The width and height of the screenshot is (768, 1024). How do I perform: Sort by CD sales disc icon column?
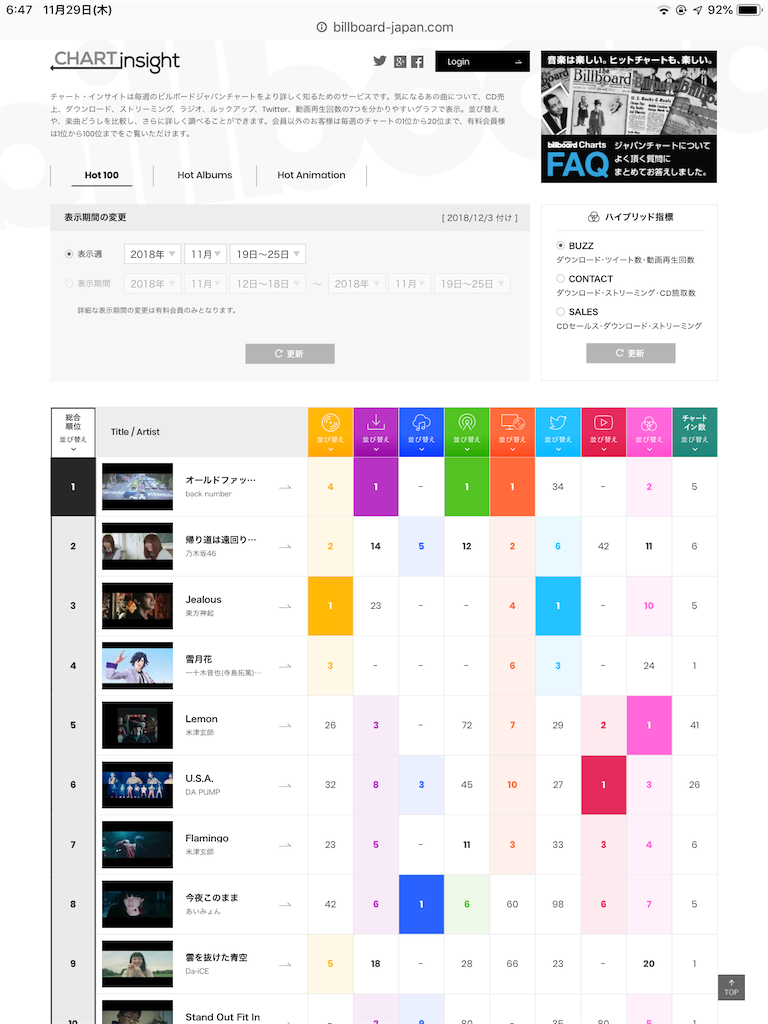330,432
